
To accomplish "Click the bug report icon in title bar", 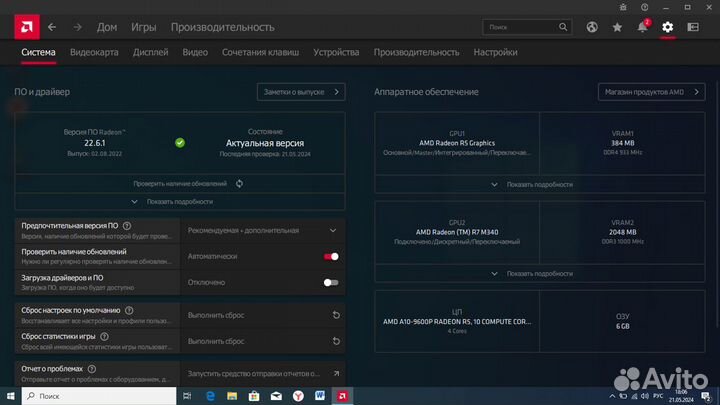I will 623,7.
